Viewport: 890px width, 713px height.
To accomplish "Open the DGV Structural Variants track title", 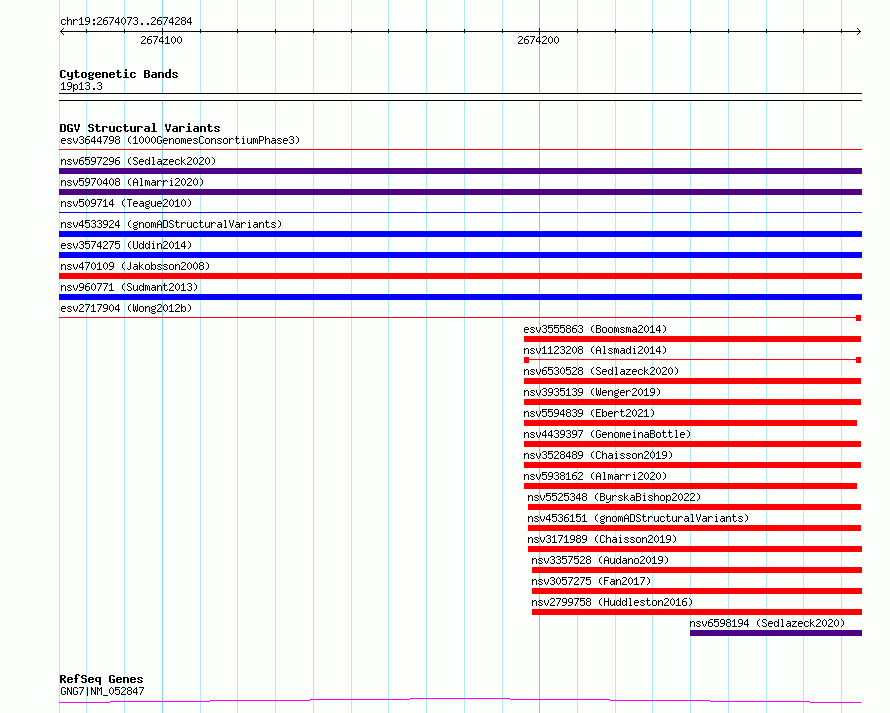I will [140, 128].
